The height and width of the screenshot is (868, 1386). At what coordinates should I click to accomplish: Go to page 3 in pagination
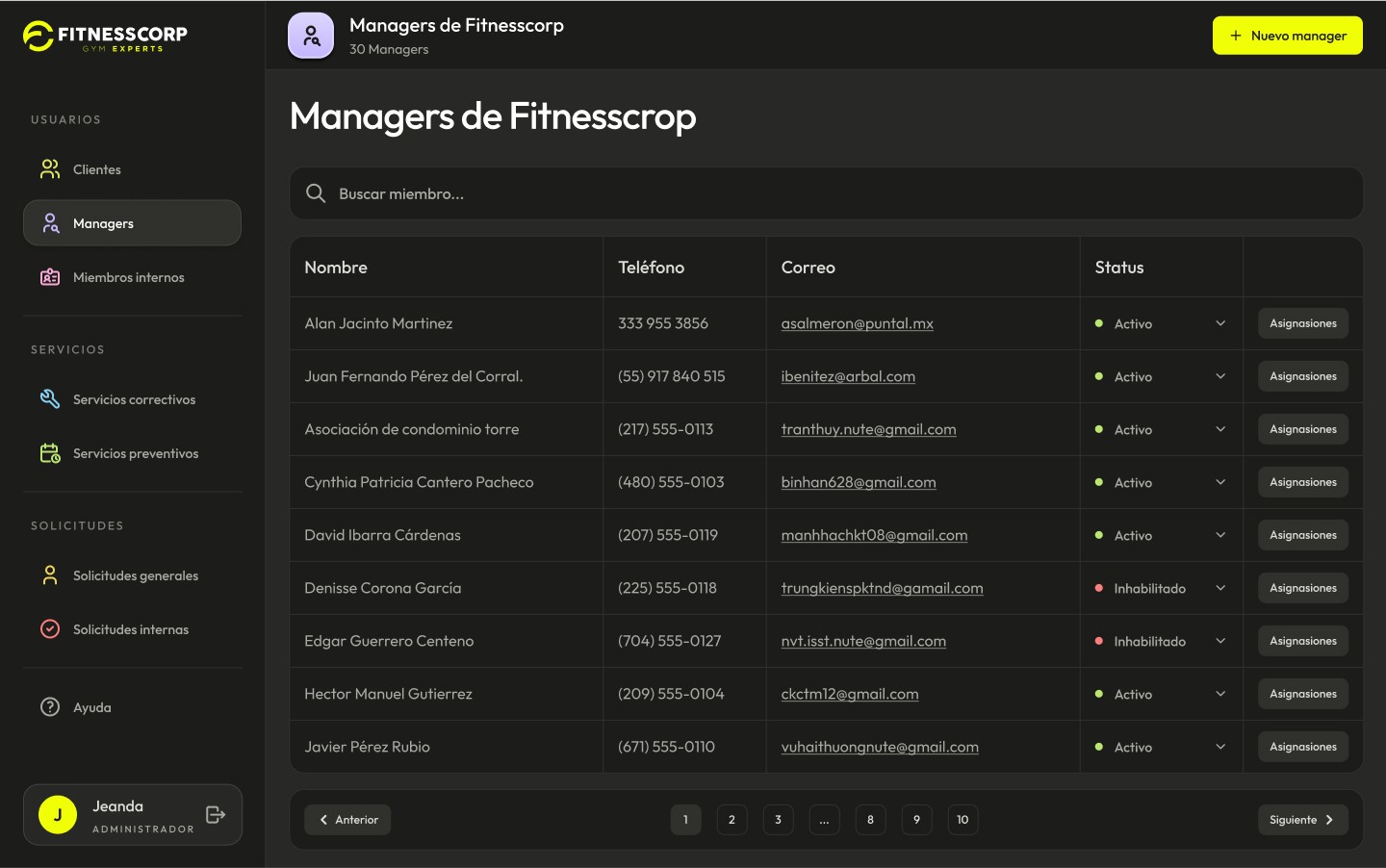tap(778, 820)
